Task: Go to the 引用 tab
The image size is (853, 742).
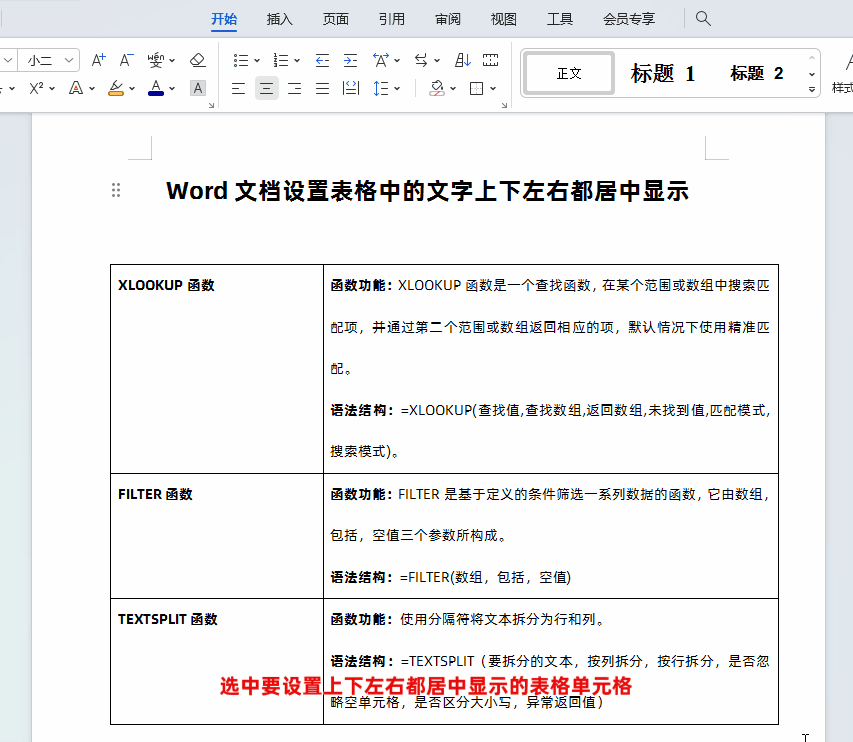Action: pos(392,19)
